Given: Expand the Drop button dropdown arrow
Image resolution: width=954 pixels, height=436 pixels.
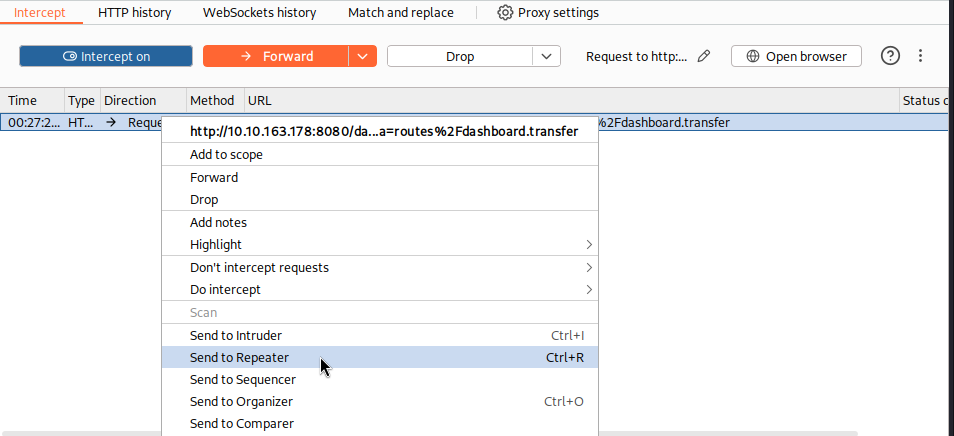Looking at the screenshot, I should (x=546, y=57).
